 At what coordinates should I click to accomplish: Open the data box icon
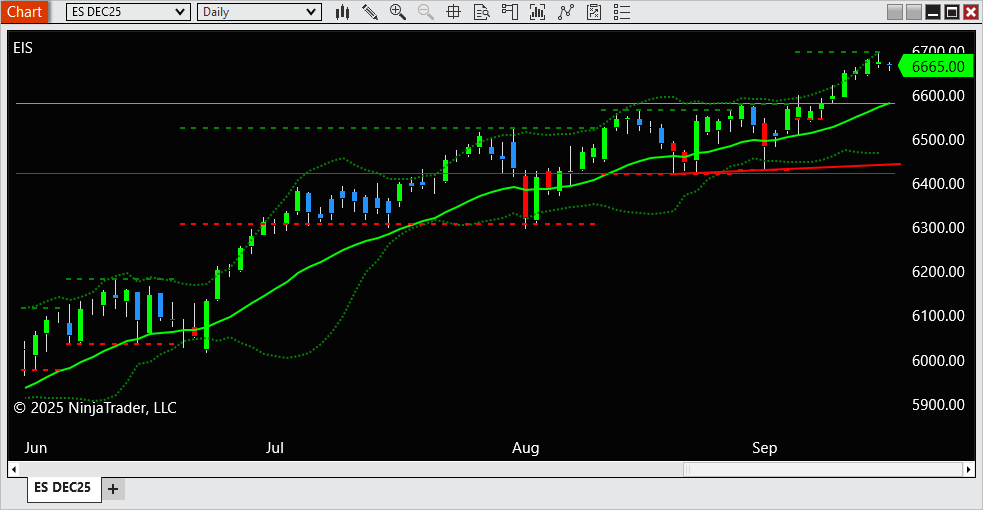481,12
